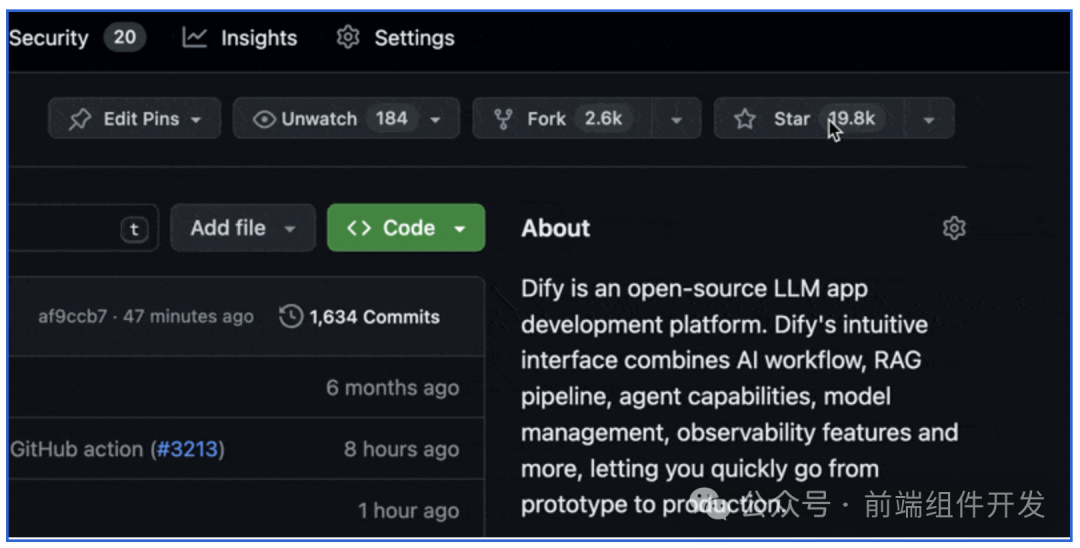This screenshot has height=548, width=1080.
Task: Open the Add file dropdown
Action: tap(243, 228)
